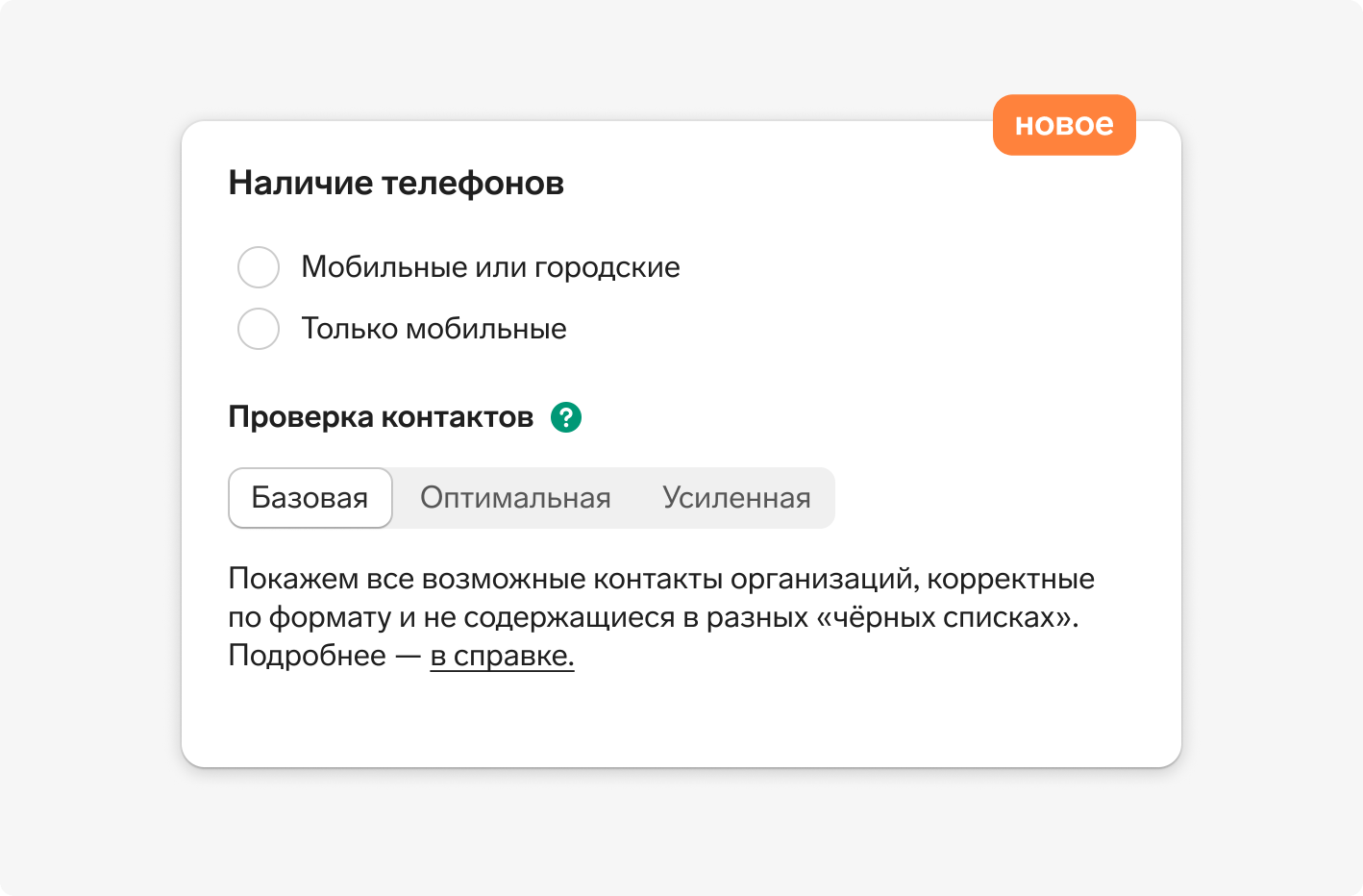
Task: Click the Только мобильные label text
Action: pos(434,329)
